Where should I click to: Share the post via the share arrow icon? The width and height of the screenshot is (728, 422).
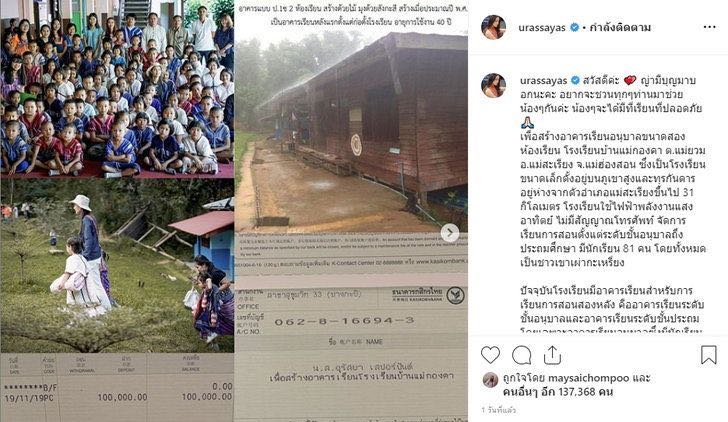tap(552, 355)
